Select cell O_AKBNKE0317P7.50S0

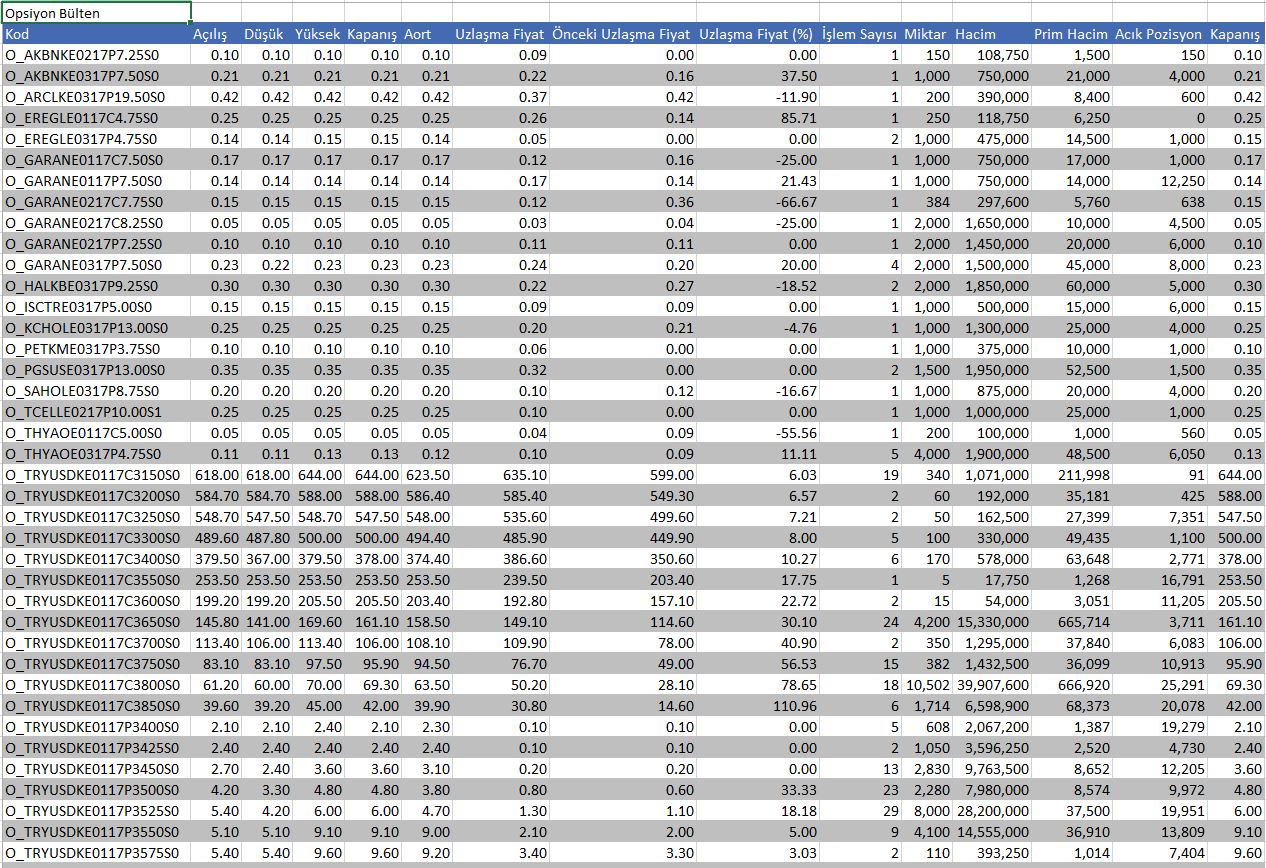pos(96,76)
